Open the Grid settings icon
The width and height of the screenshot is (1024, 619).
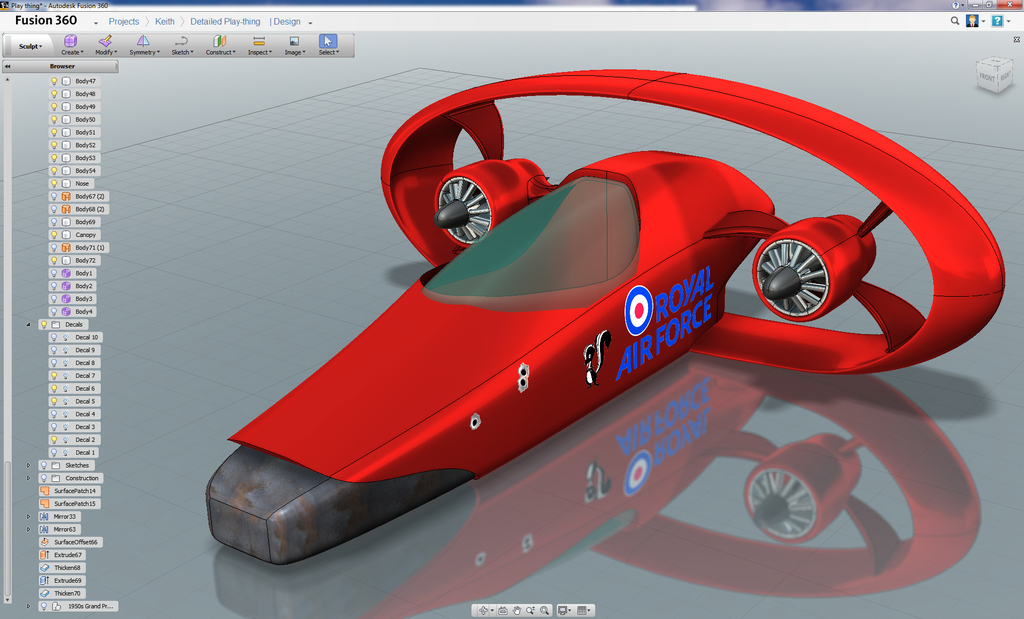point(583,611)
